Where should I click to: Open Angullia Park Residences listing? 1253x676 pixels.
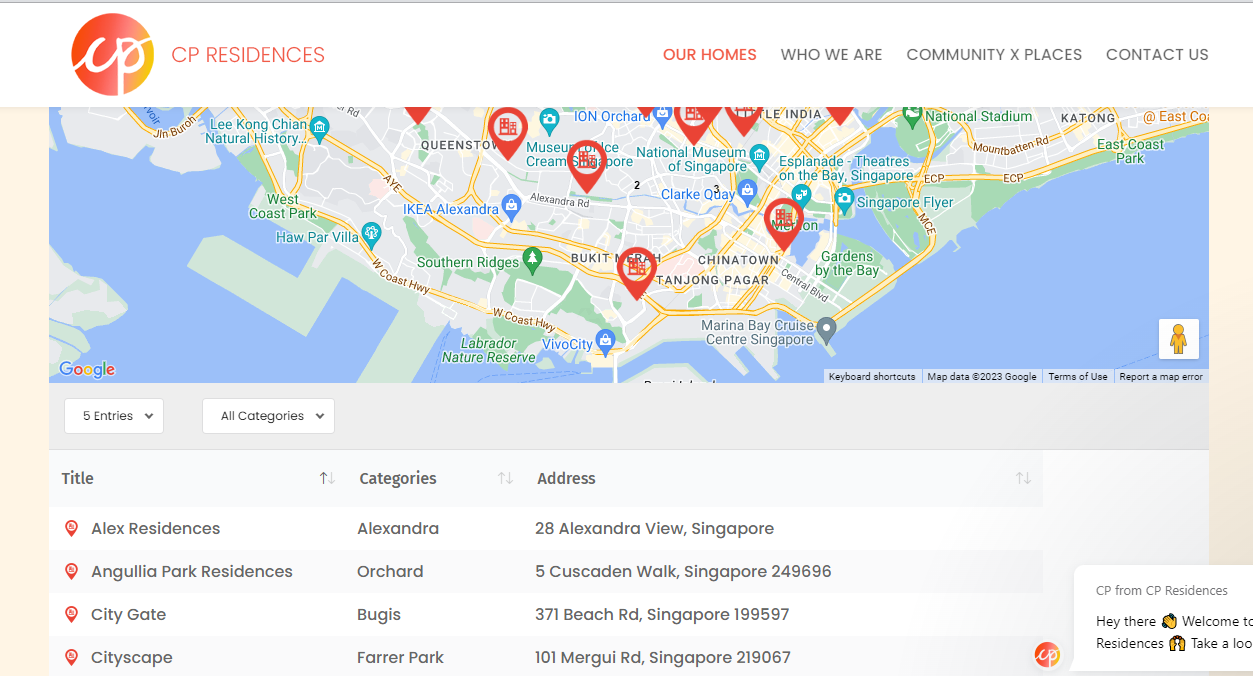coord(192,571)
